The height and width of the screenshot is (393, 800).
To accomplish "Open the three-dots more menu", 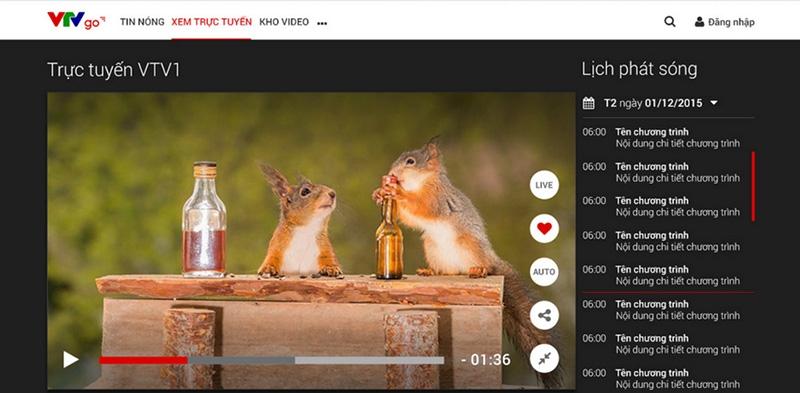I will (x=322, y=23).
